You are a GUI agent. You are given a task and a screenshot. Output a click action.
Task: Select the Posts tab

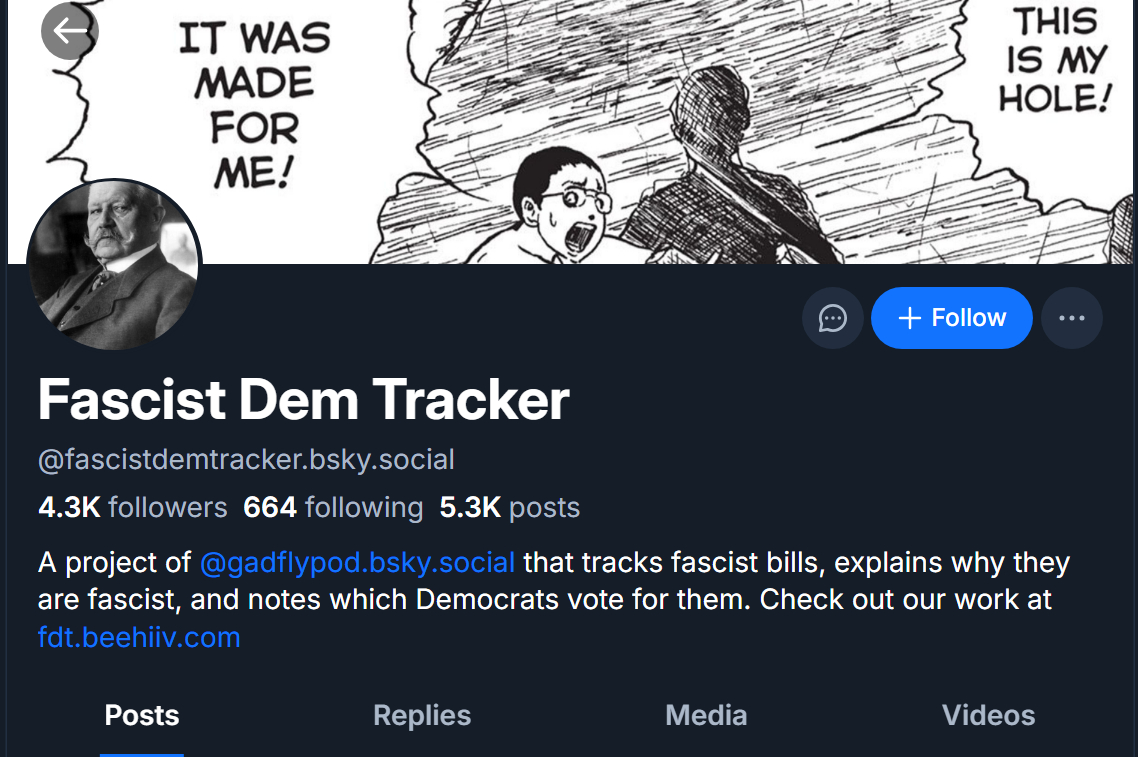pos(142,716)
